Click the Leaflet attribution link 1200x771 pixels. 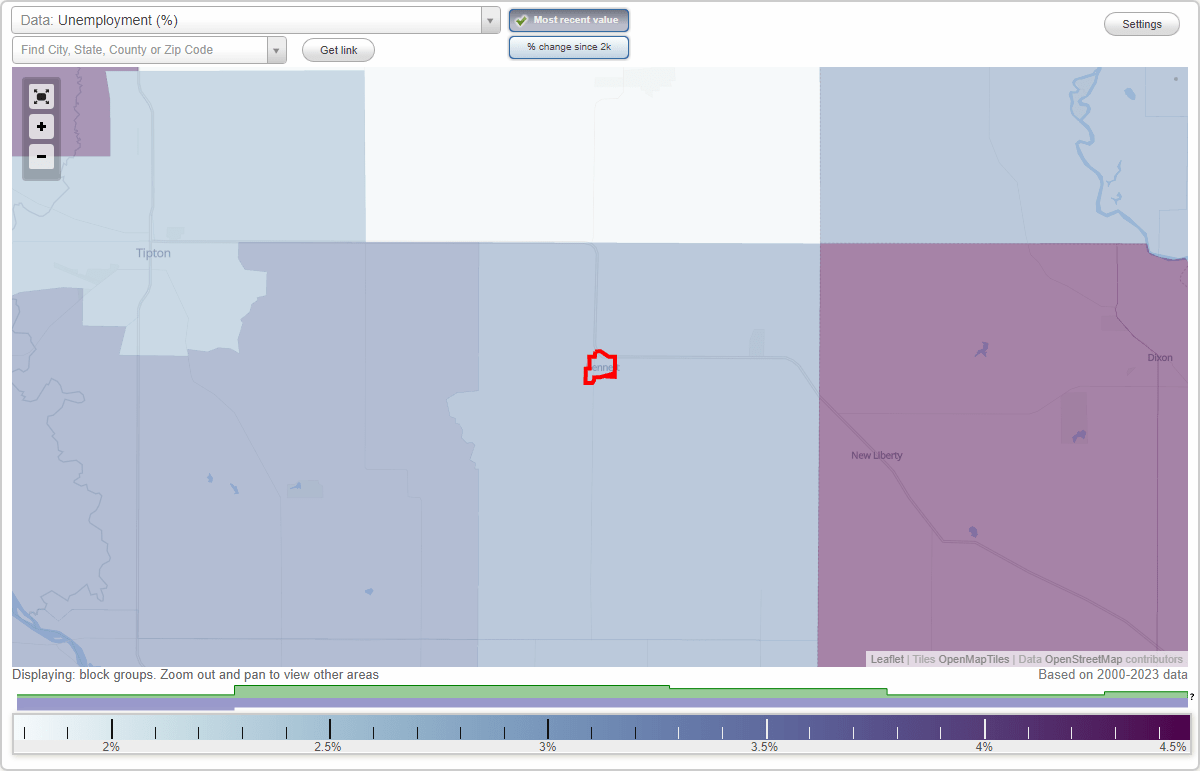(886, 659)
